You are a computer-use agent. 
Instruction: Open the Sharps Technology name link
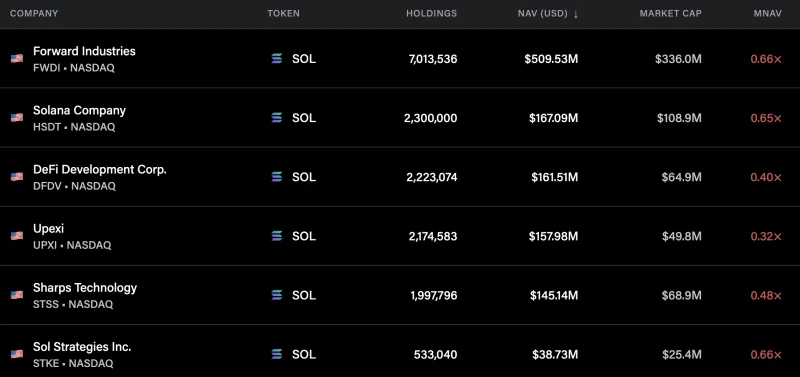tap(85, 288)
